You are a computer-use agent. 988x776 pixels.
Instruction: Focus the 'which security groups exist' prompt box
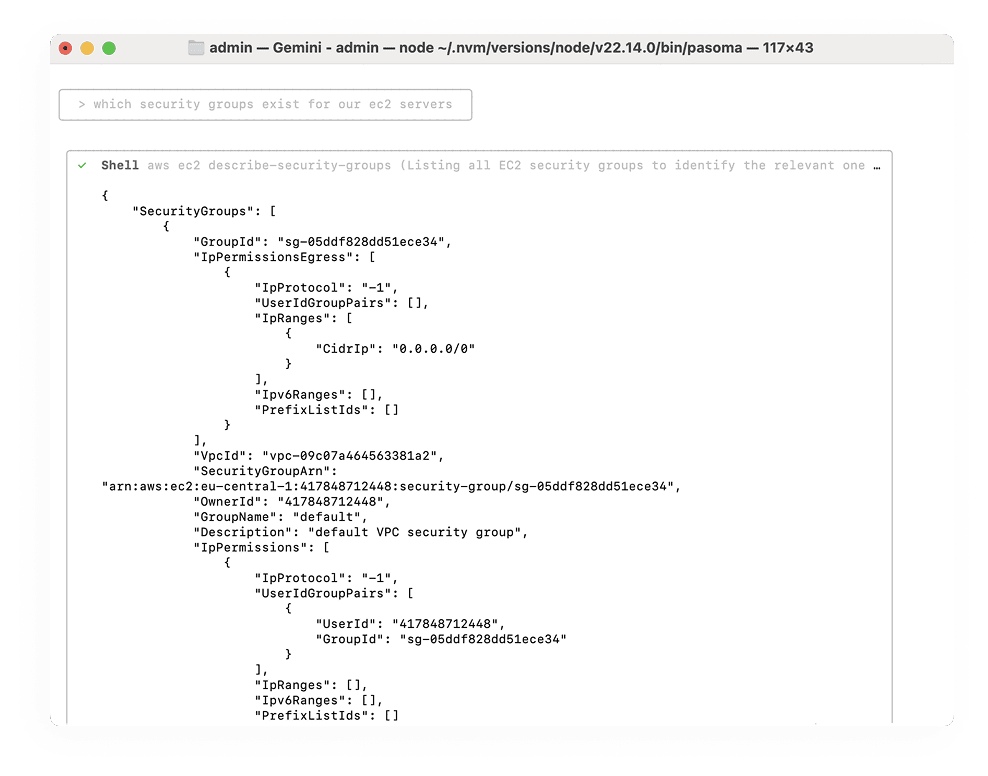(265, 104)
